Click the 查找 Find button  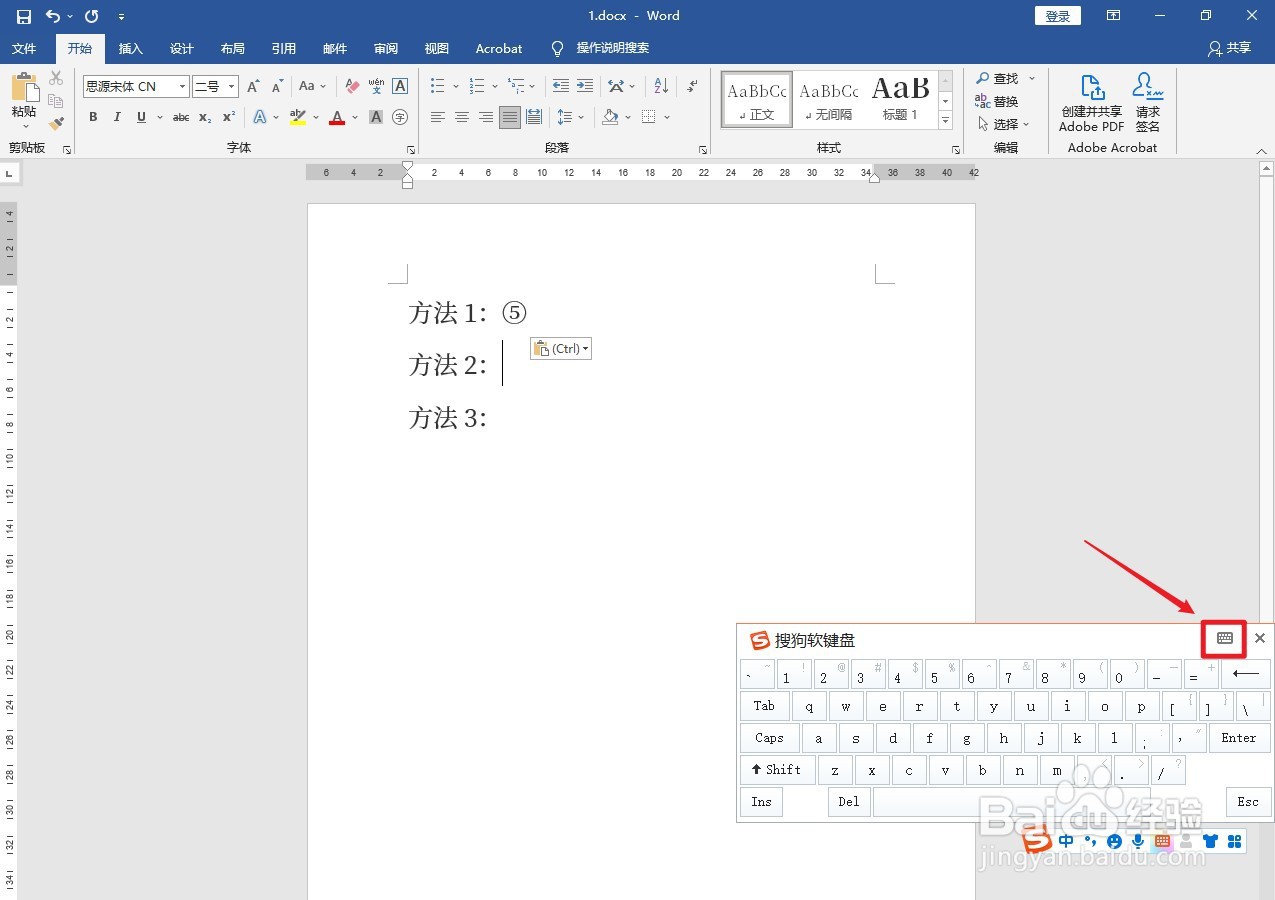click(x=998, y=78)
